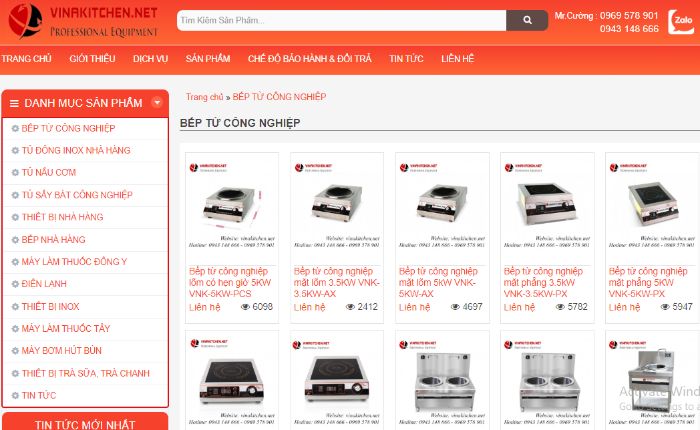This screenshot has height=430, width=700.
Task: Click gear icon beside Tủ nấu cơm
Action: tap(15, 172)
